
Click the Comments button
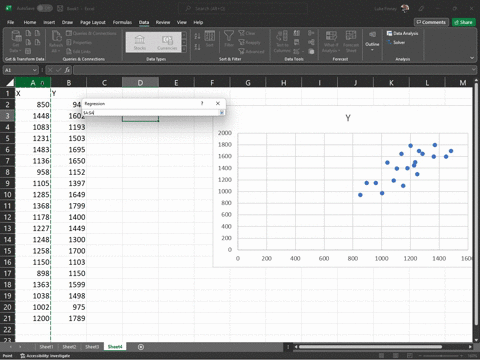coord(431,22)
